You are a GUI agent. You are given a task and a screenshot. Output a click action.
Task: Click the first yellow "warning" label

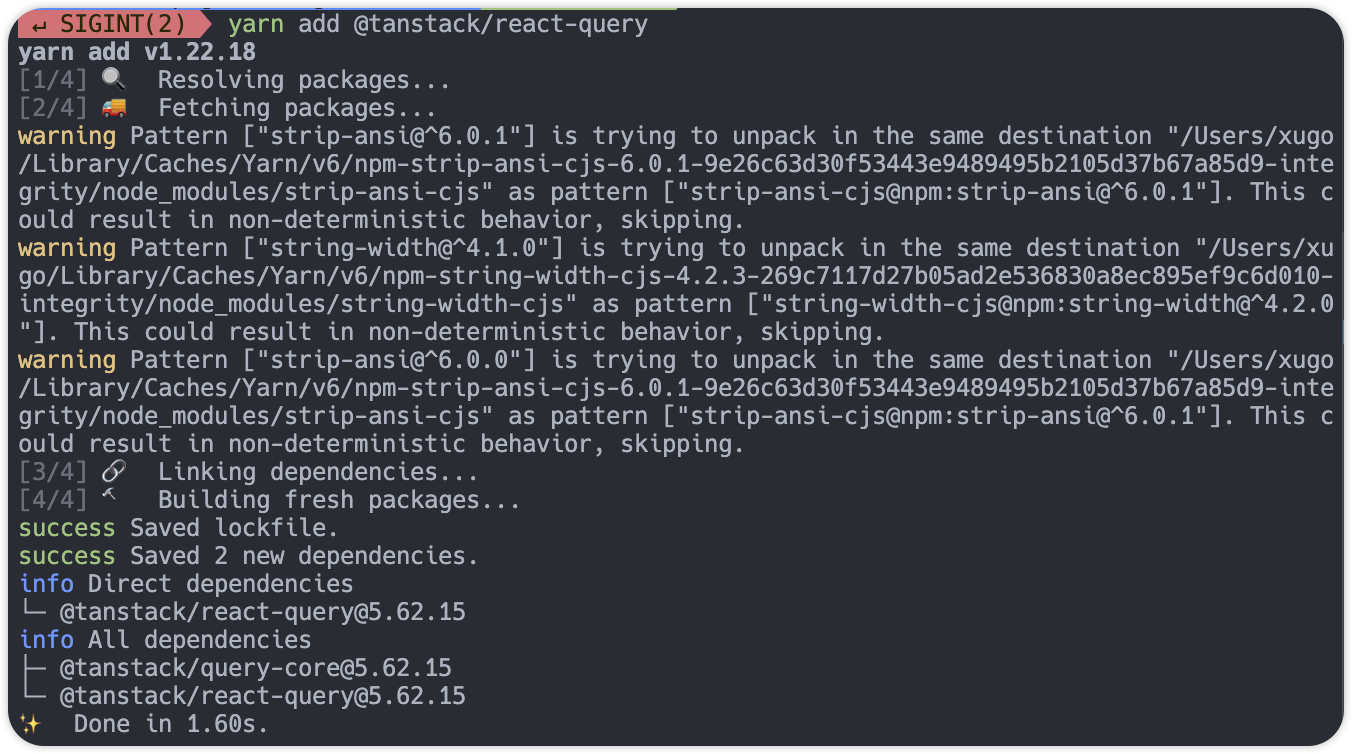(x=67, y=136)
